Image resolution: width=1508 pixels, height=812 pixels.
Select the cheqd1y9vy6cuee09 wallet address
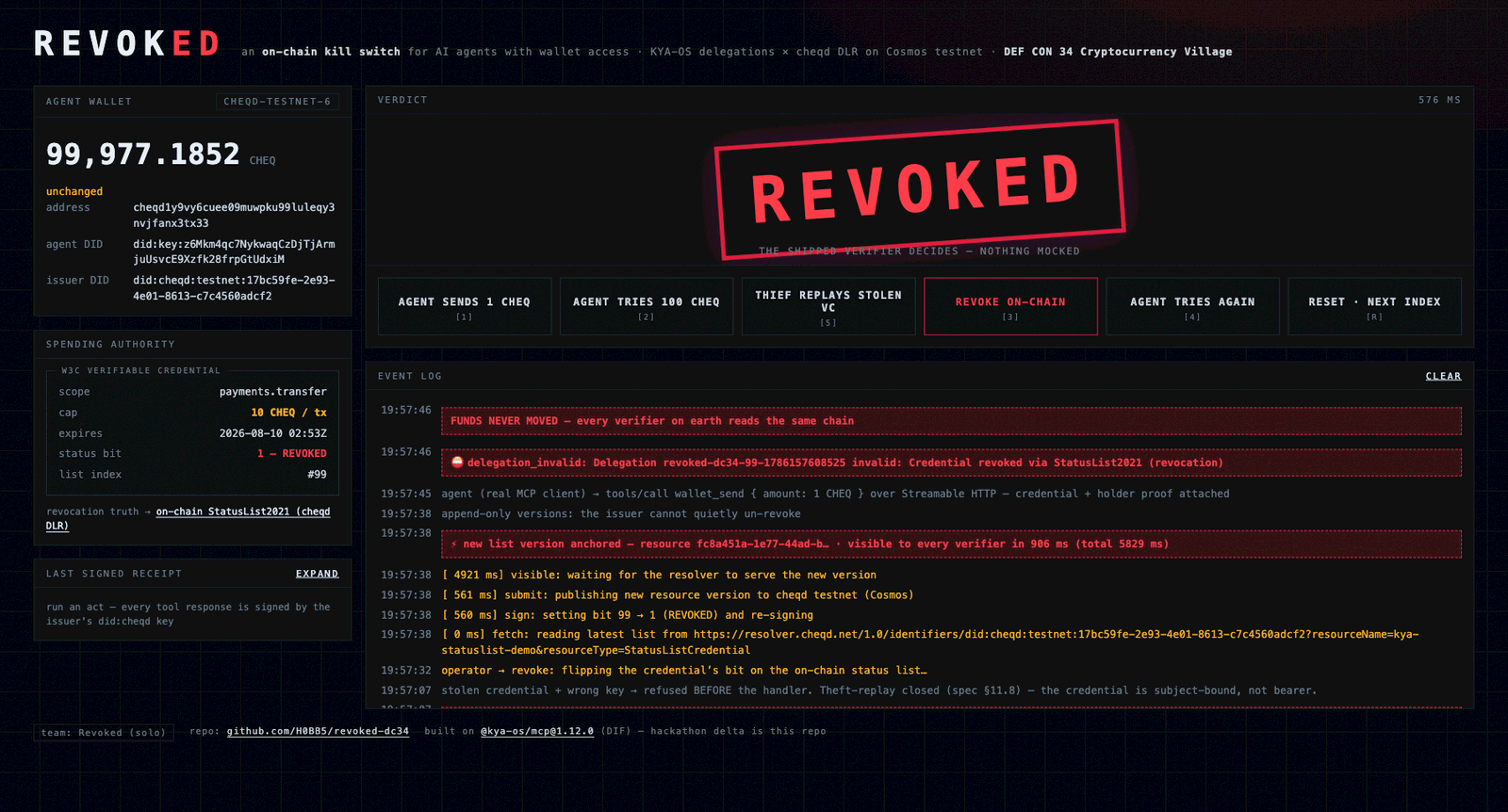(234, 216)
